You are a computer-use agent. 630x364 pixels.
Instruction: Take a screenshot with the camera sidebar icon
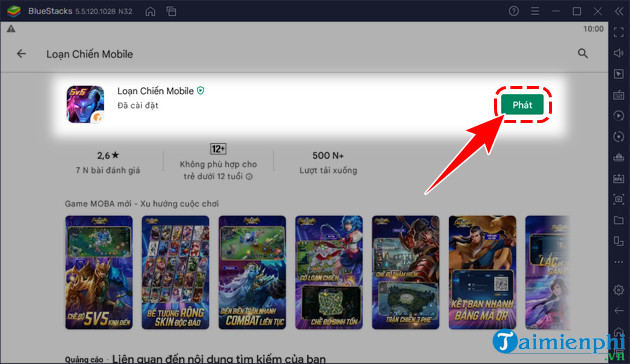618,199
